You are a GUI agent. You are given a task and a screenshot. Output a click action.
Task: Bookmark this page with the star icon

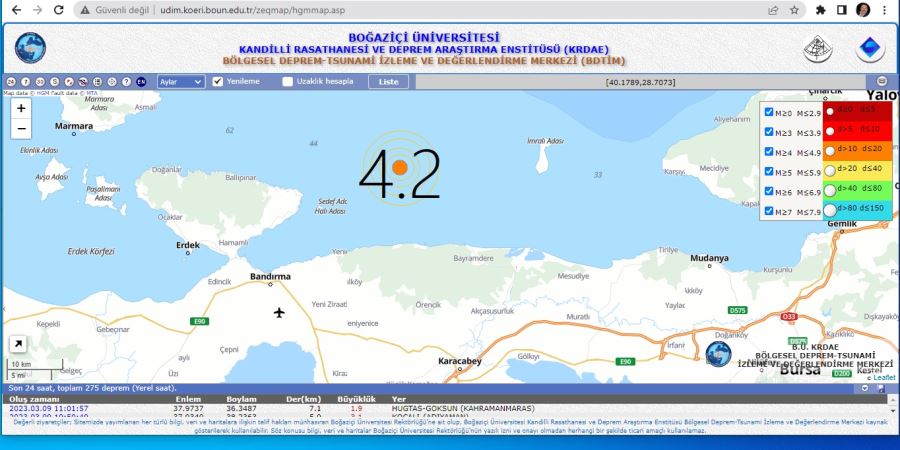[794, 10]
